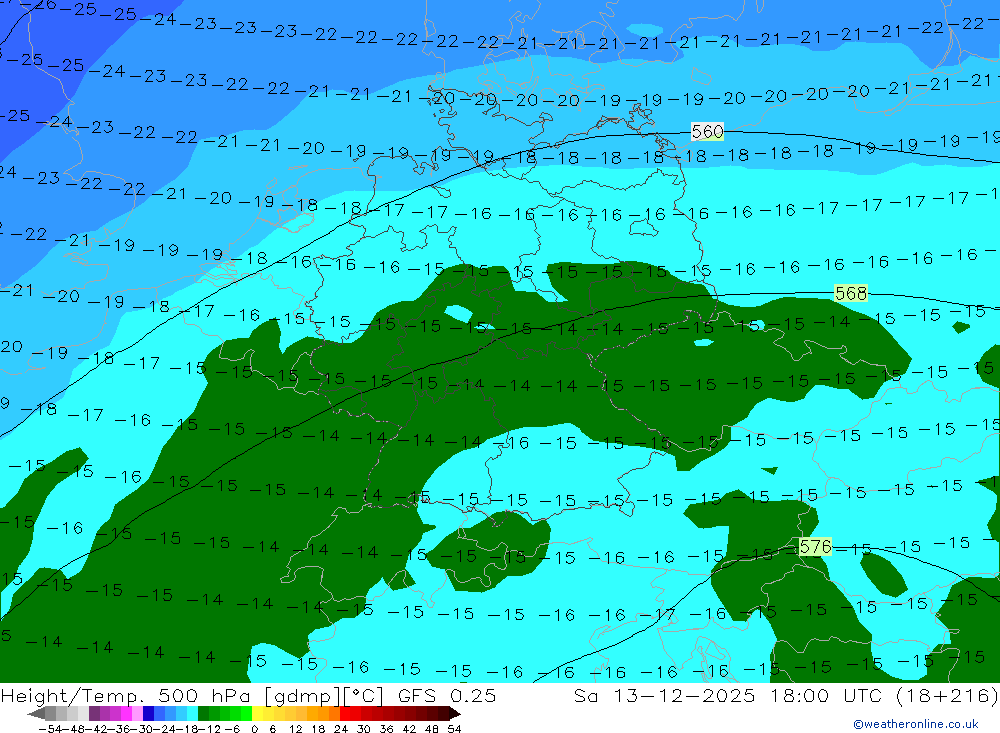Click the 54 legend scale value
This screenshot has height=733, width=1000.
[x=454, y=729]
